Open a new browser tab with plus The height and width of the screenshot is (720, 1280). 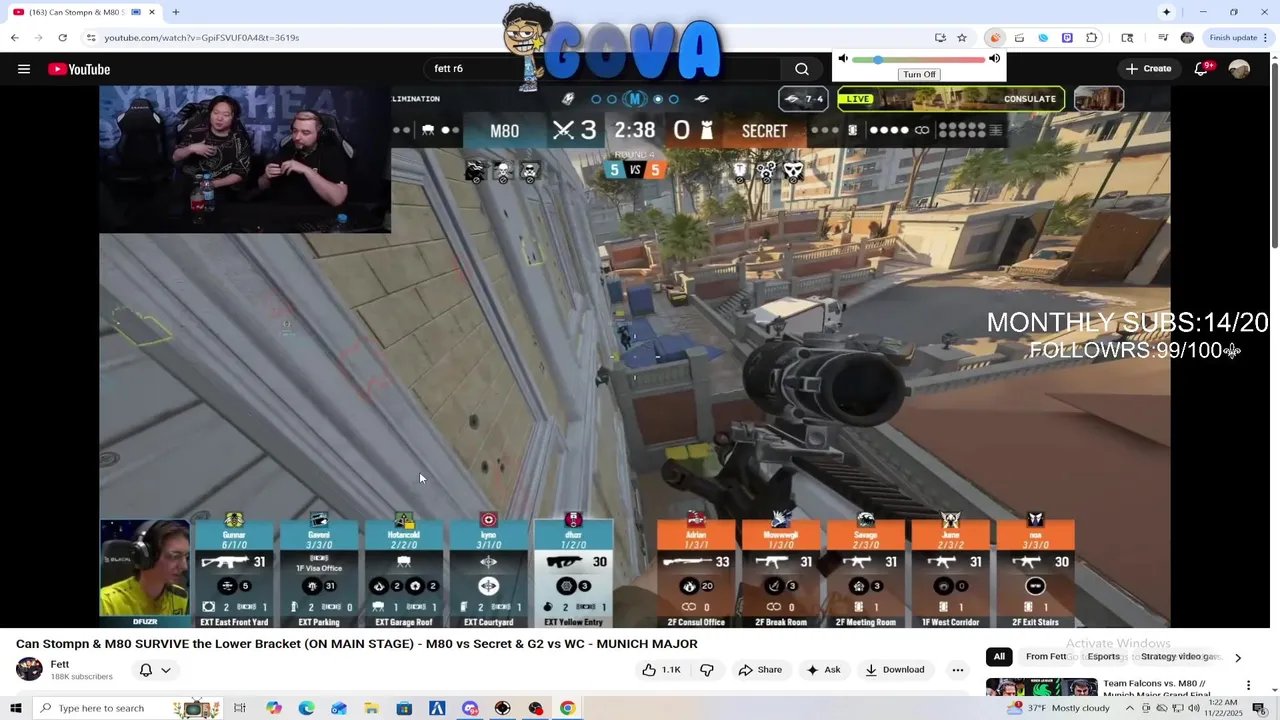(x=176, y=12)
